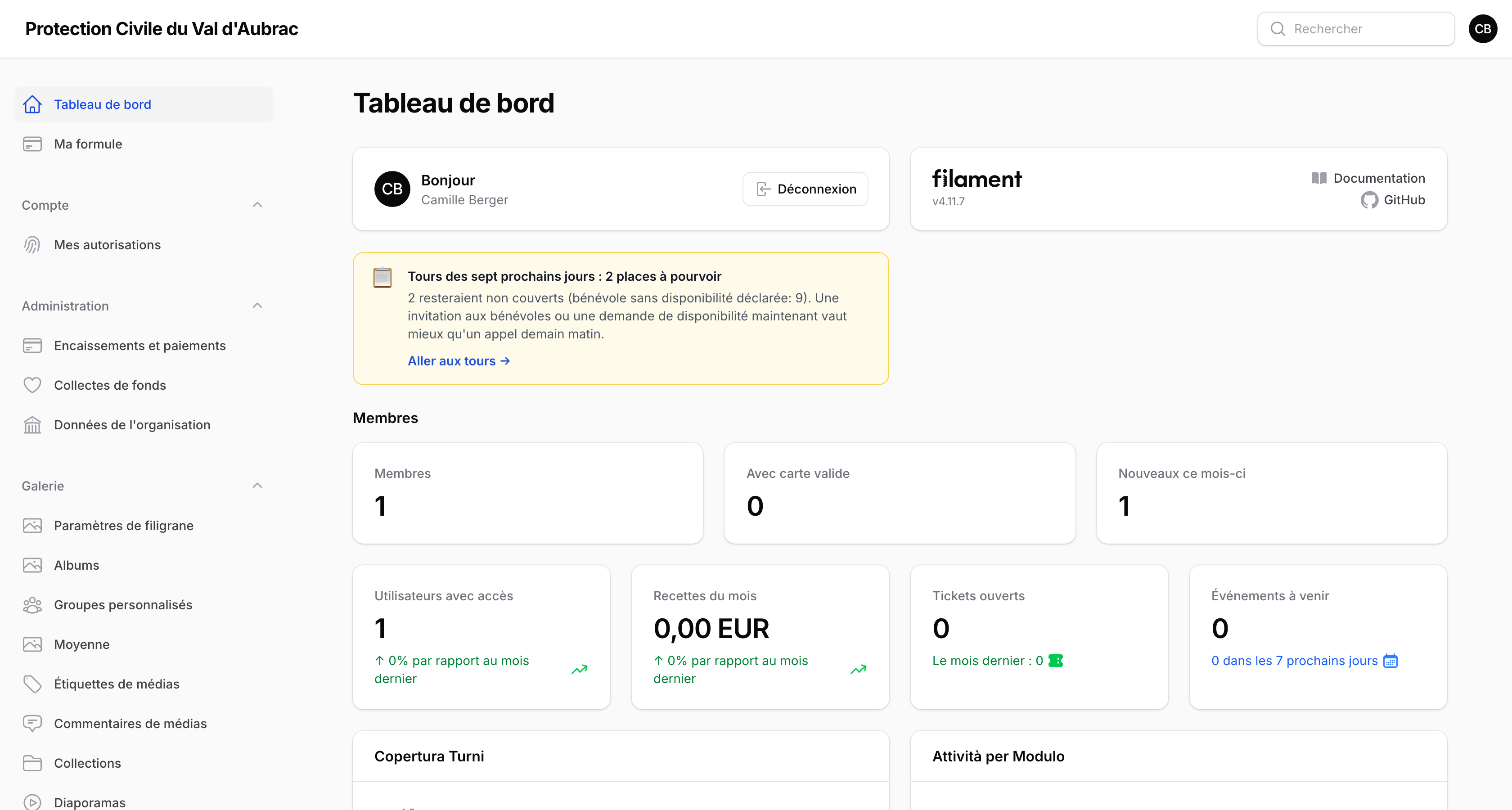
Task: Click the bank building icon for Données de l'organisation
Action: coord(32,425)
